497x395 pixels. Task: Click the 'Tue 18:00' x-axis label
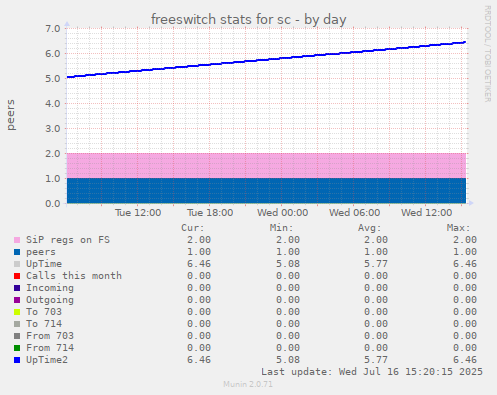(x=210, y=213)
